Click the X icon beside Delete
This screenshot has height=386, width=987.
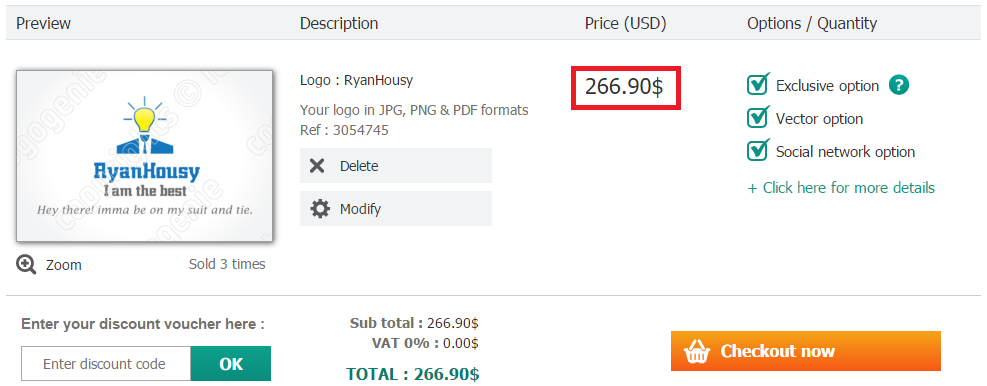pos(318,166)
